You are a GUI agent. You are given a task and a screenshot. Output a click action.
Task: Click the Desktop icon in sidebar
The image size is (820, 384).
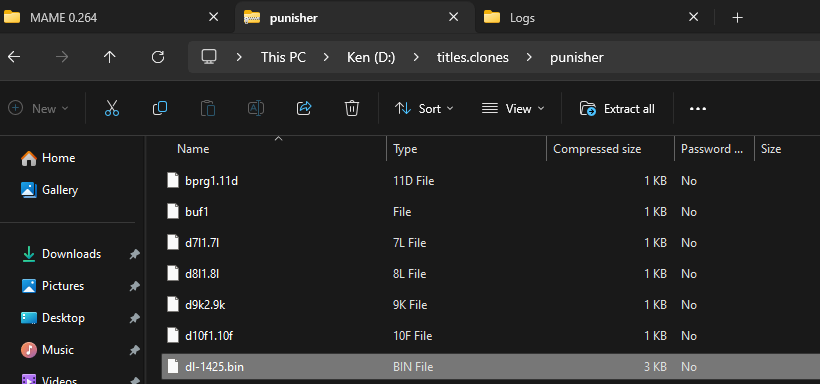(29, 318)
